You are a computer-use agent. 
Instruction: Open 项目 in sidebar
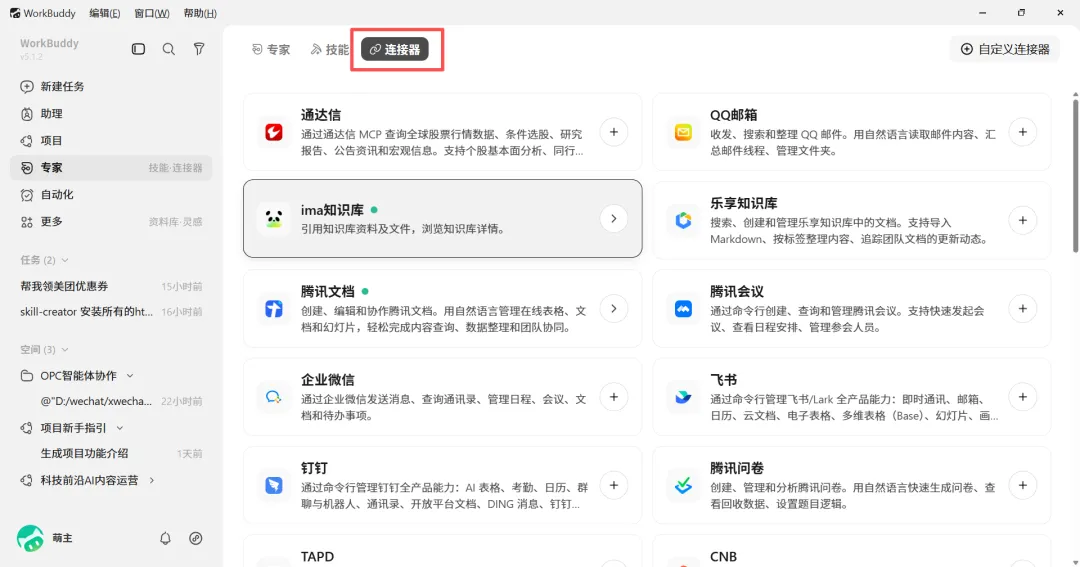[x=111, y=141]
